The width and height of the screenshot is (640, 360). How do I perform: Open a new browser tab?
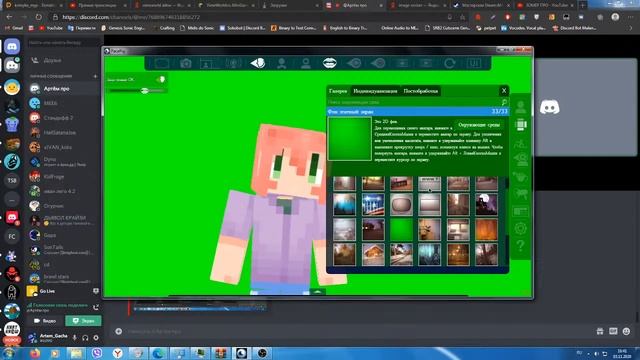(x=582, y=5)
